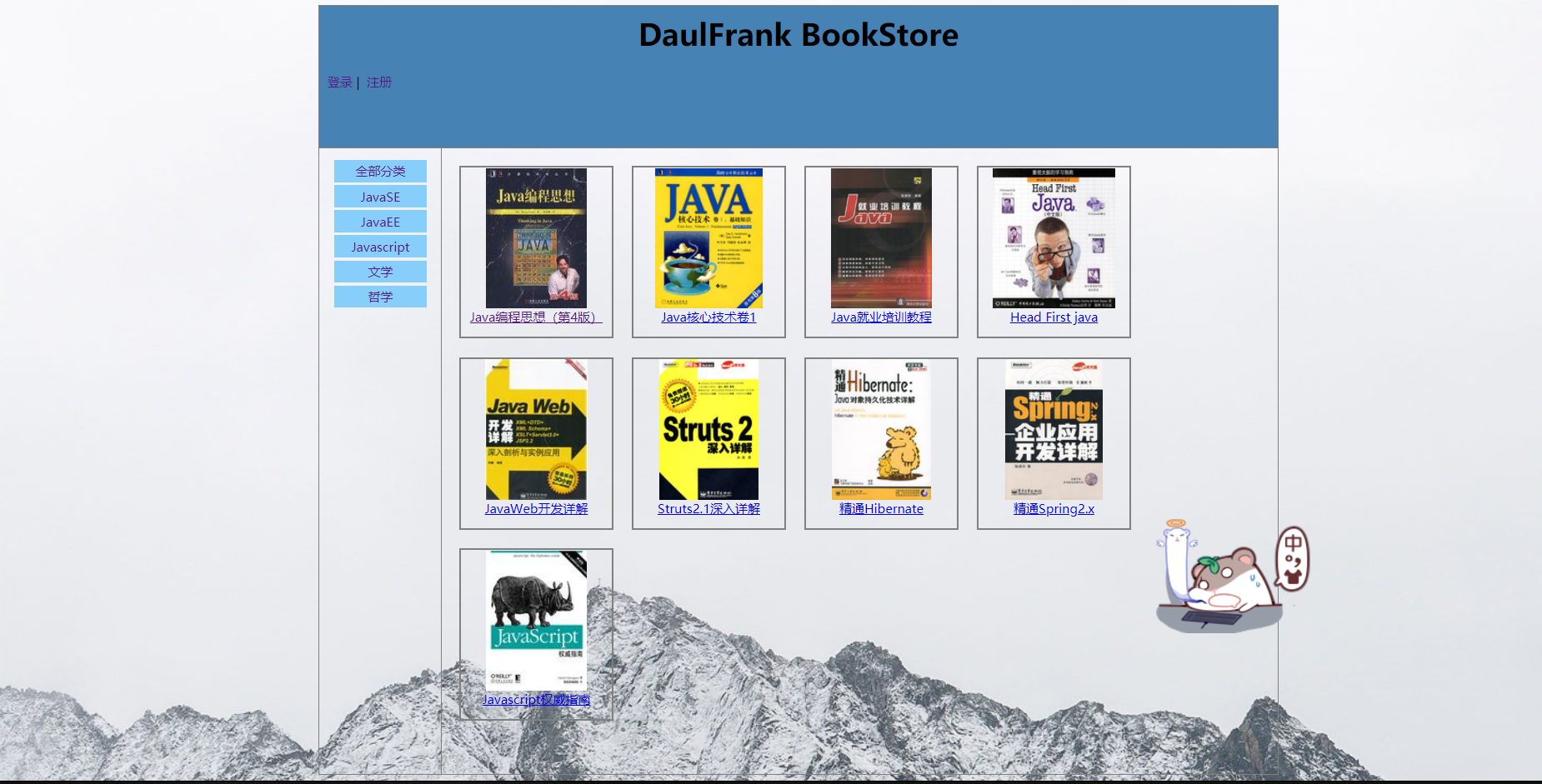Open the Java就业培训教程 title link
Screen dimensions: 1542x784
881,317
